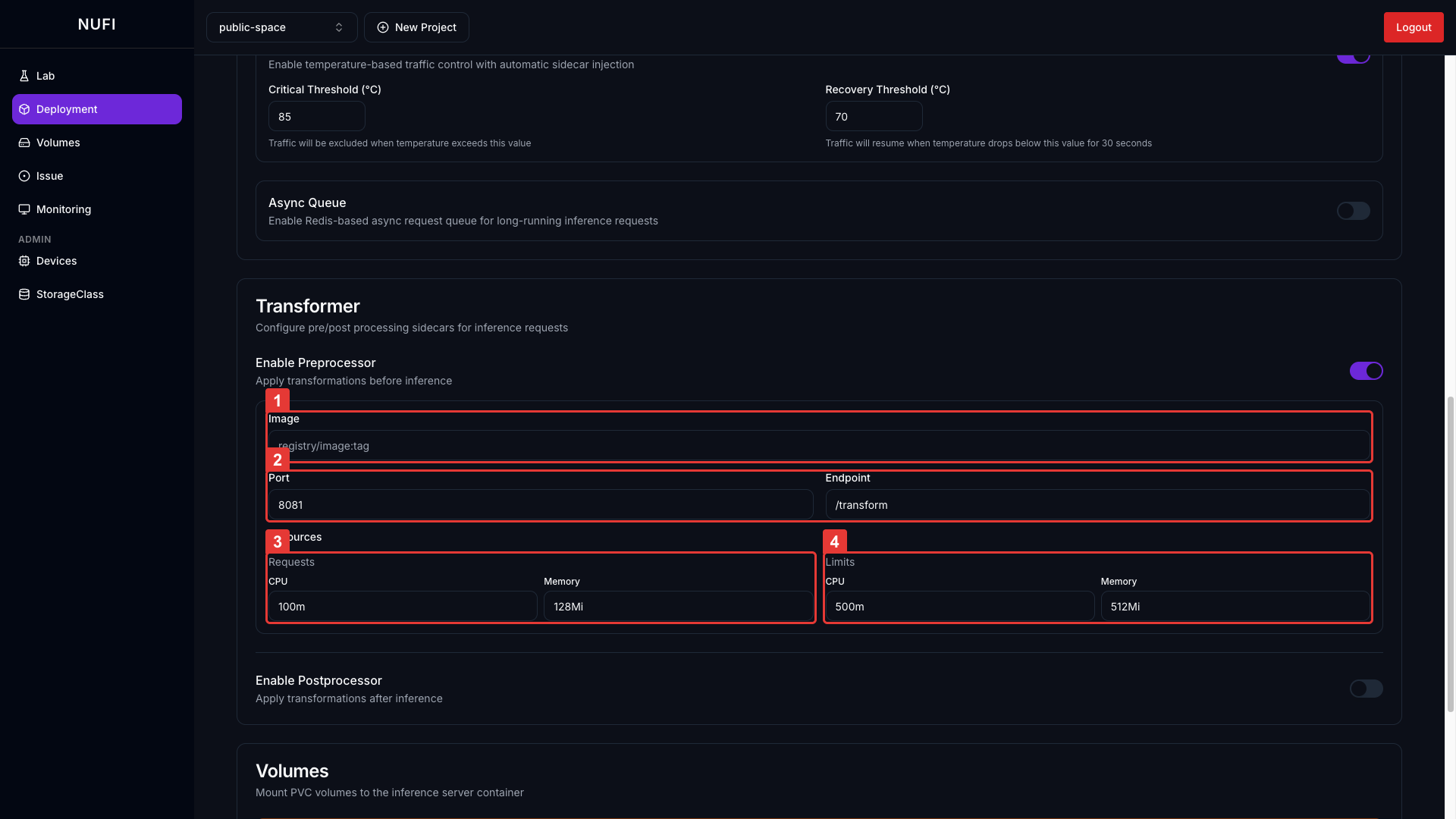Click the StorageClass database icon
This screenshot has width=1456, height=819.
click(24, 294)
